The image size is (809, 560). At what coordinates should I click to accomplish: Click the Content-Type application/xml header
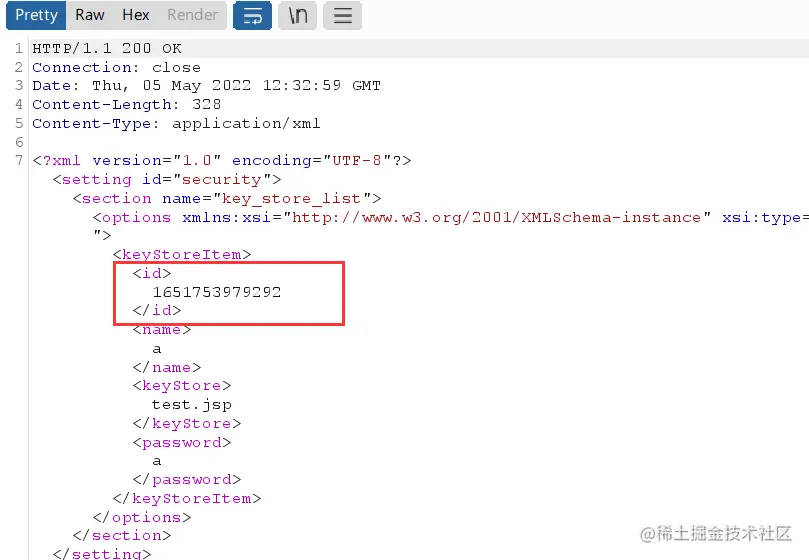tap(176, 124)
